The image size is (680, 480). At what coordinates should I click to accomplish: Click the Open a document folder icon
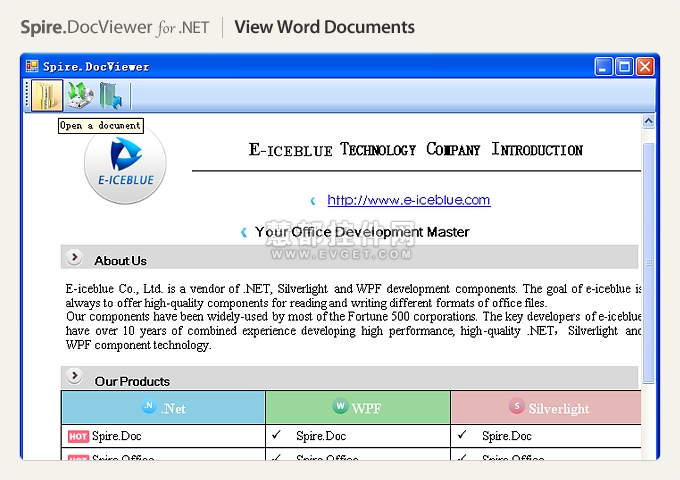47,95
